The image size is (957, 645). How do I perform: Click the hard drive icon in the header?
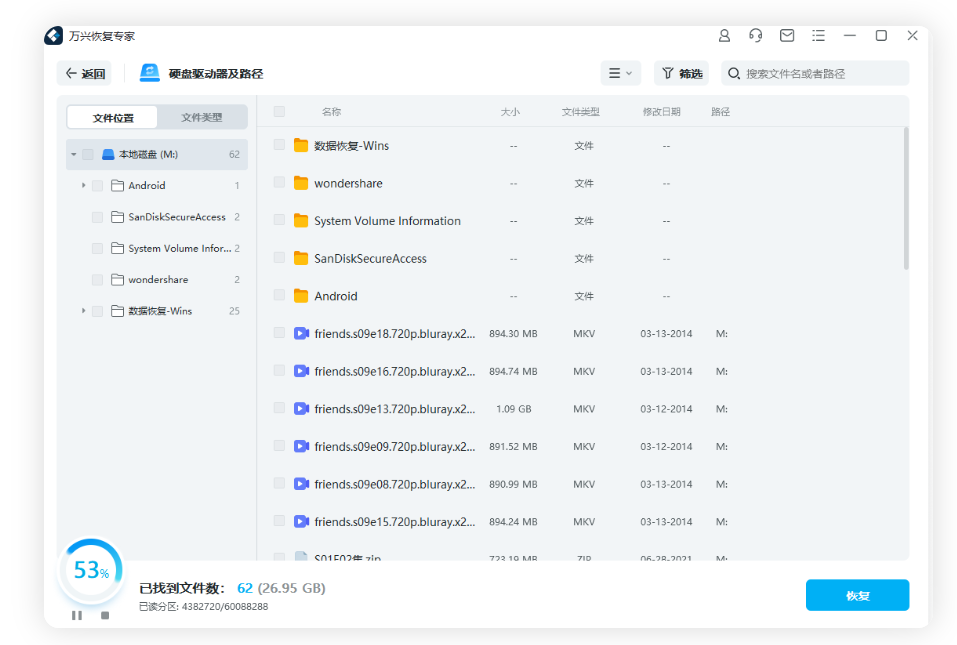point(148,72)
